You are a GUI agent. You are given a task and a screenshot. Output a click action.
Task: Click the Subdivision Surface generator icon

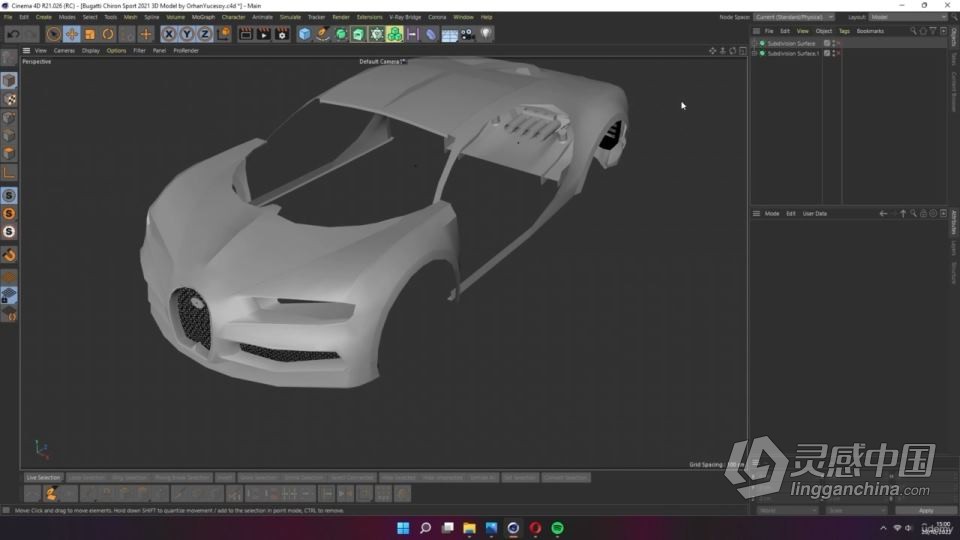(340, 34)
